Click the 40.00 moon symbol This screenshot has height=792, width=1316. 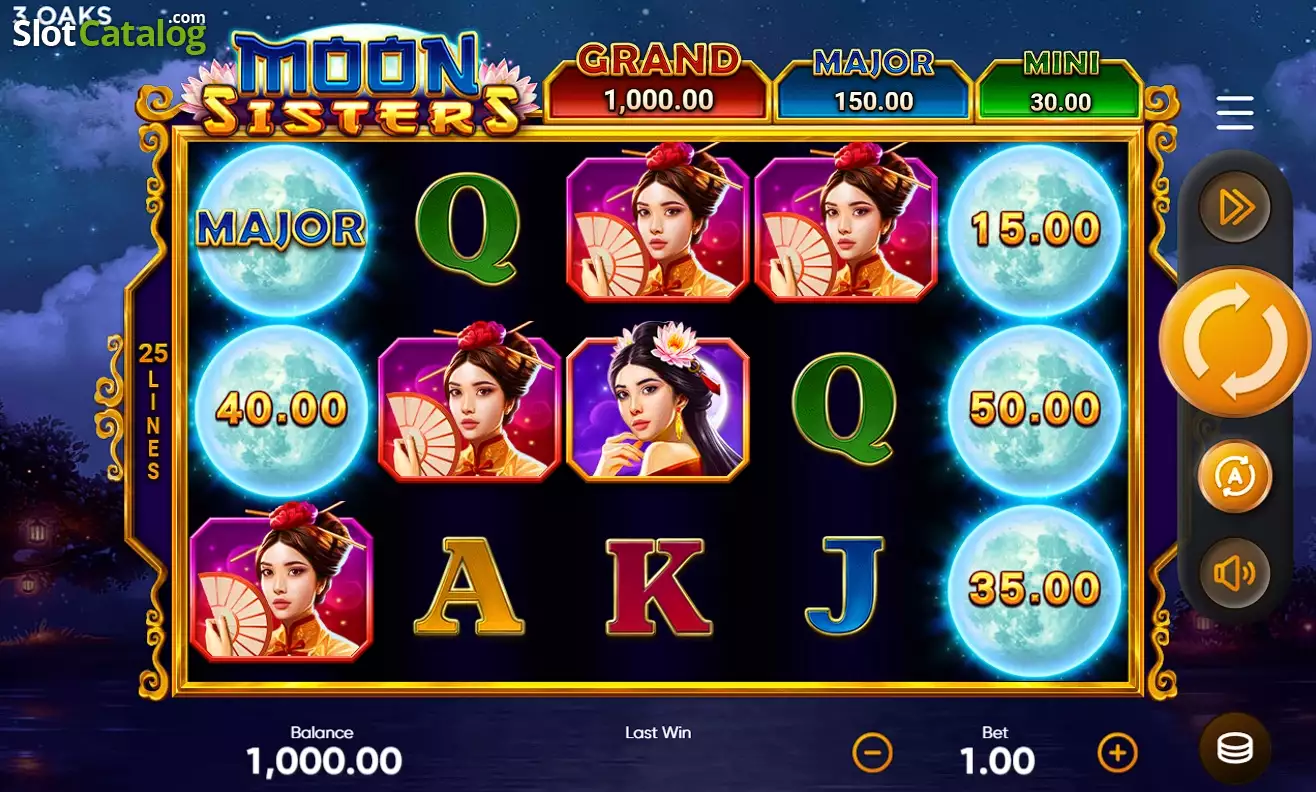pos(281,409)
